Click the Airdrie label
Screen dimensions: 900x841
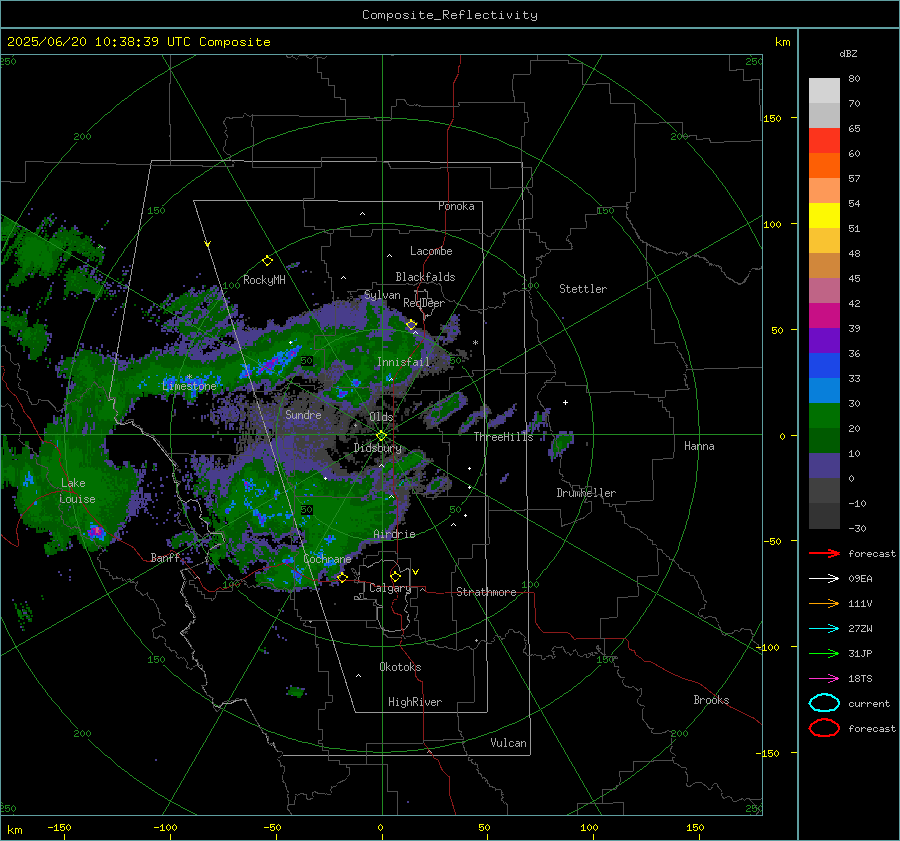(394, 534)
